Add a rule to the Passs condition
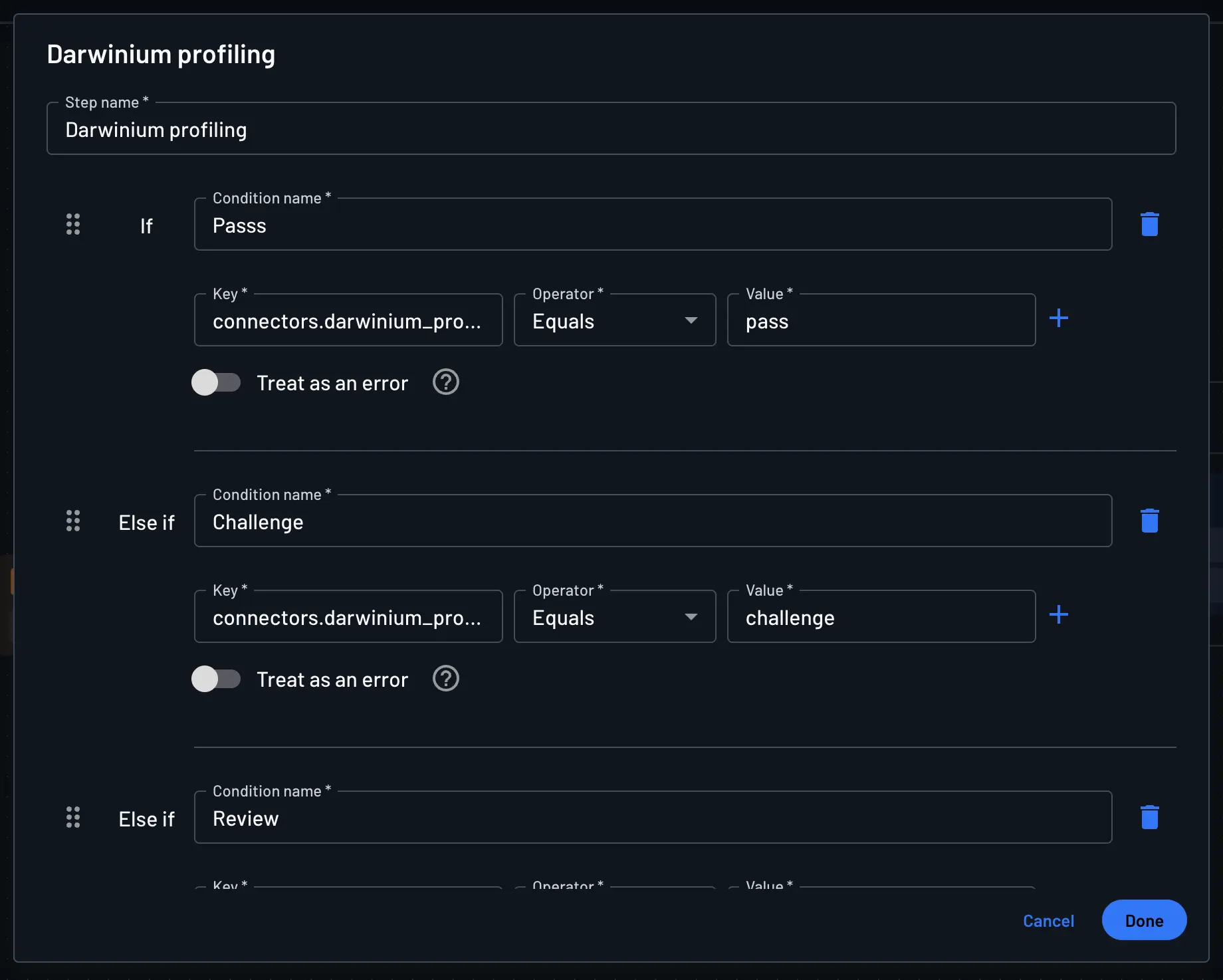Screen dimensions: 1223x980 1058,318
